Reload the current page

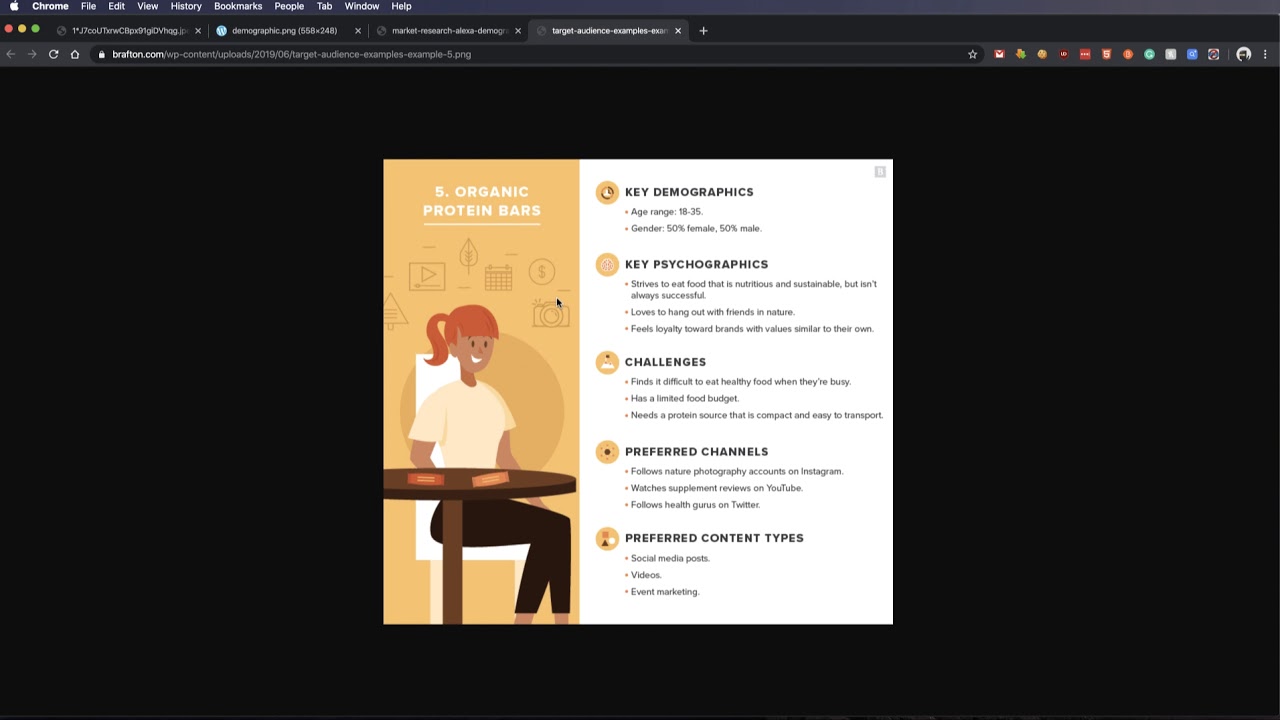[x=54, y=54]
